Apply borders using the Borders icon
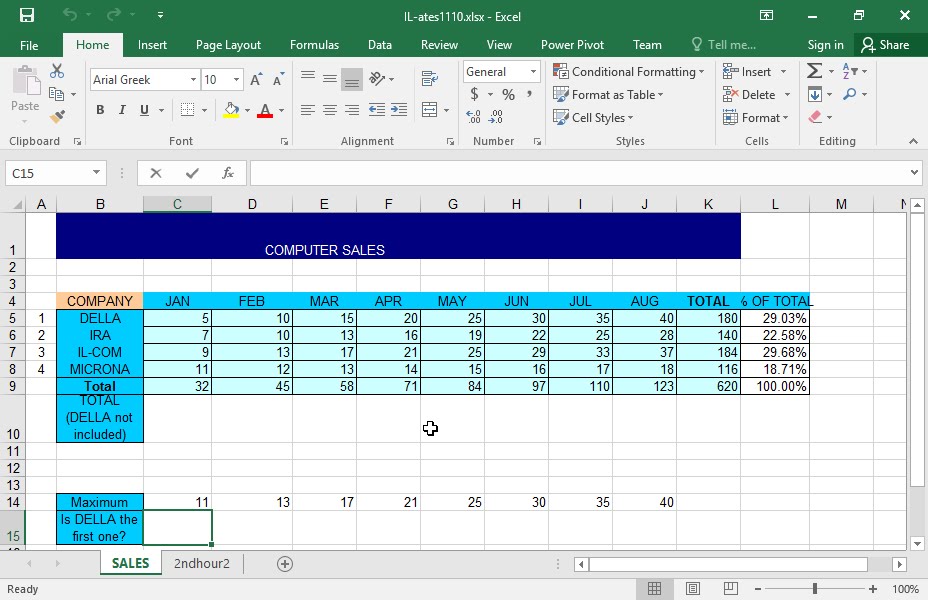The width and height of the screenshot is (928, 600). click(x=187, y=110)
